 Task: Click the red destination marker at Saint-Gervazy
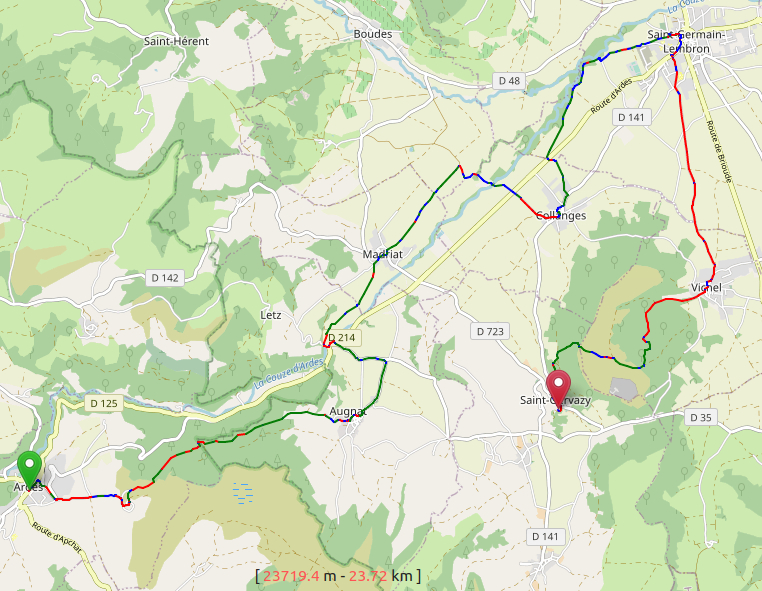558,389
